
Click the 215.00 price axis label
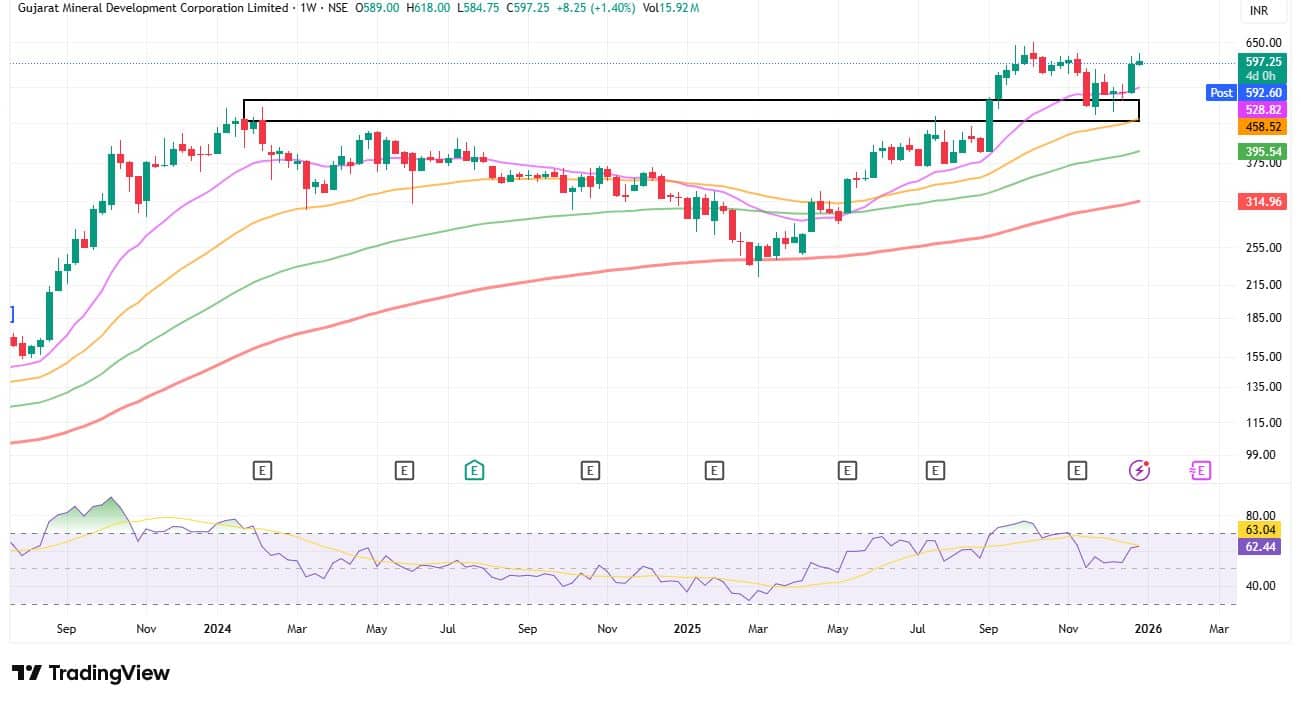coord(1262,285)
